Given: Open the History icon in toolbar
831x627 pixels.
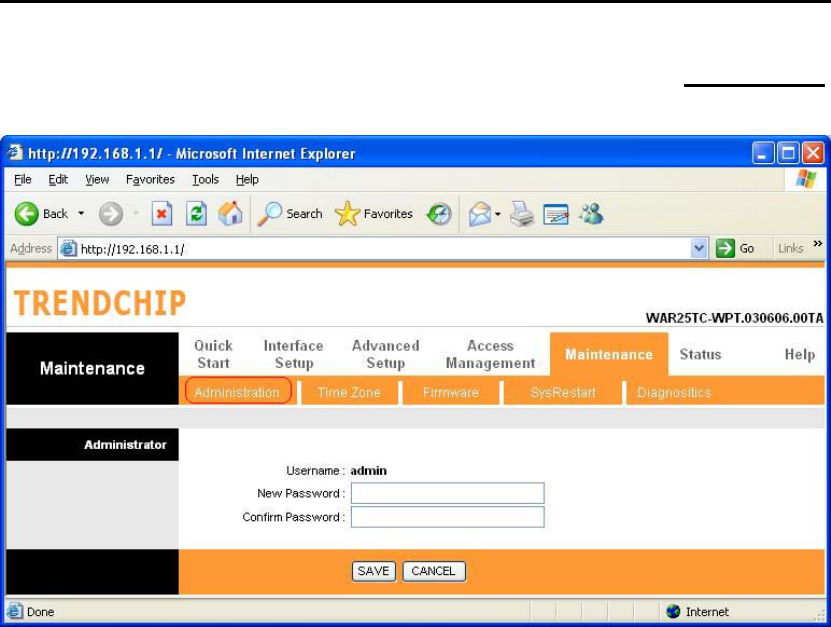Looking at the screenshot, I should [x=439, y=214].
